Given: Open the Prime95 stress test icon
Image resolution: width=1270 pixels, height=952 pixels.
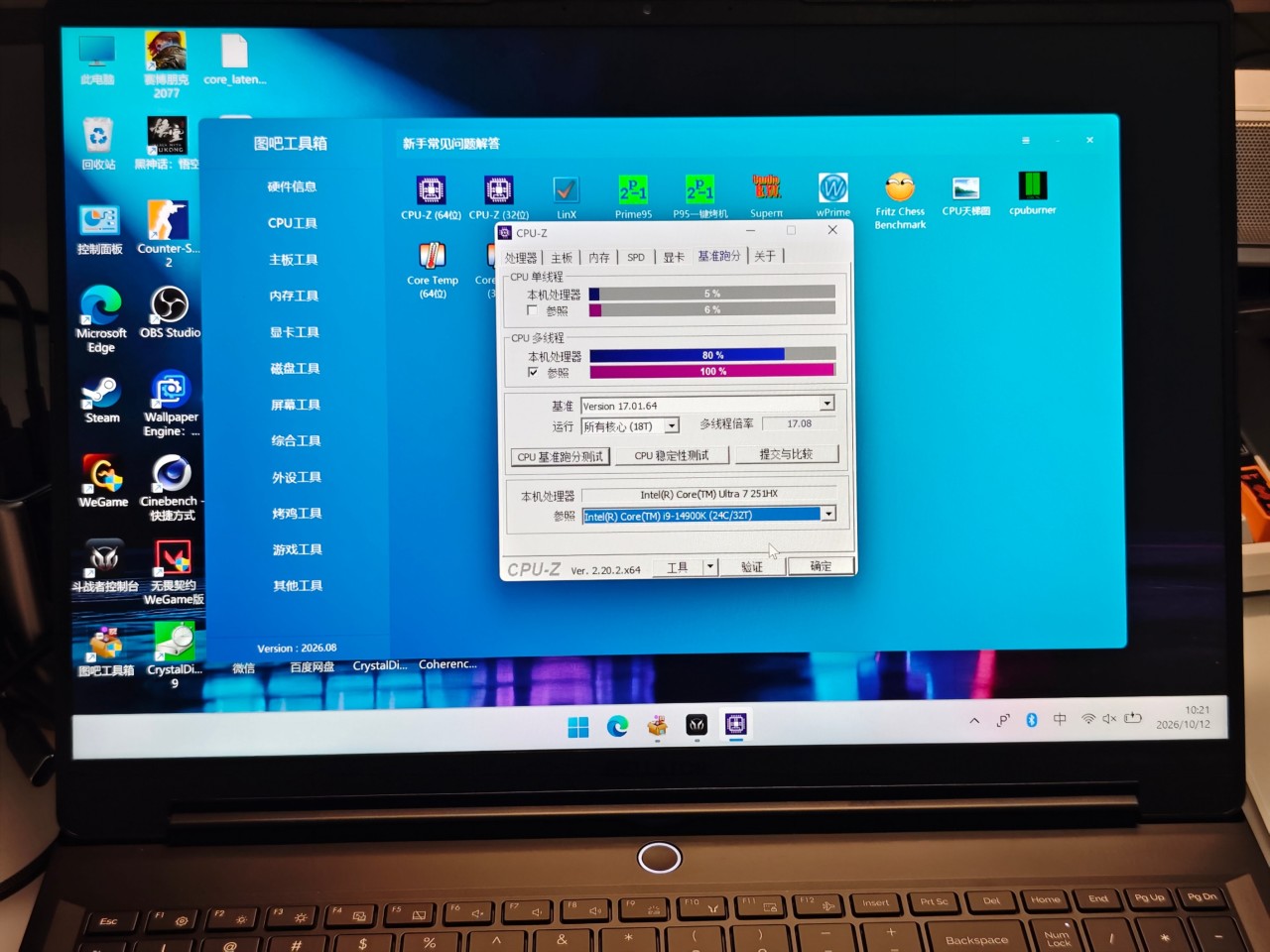Looking at the screenshot, I should pyautogui.click(x=633, y=196).
